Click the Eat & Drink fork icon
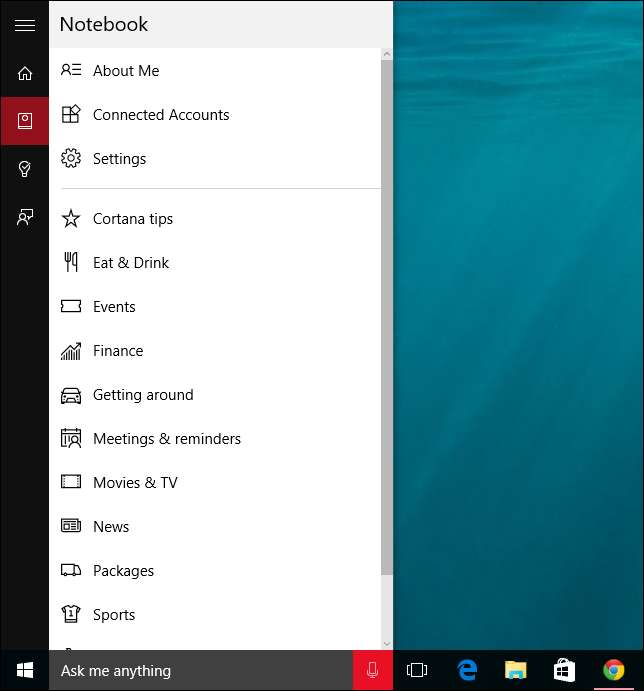This screenshot has height=691, width=644. (x=71, y=262)
